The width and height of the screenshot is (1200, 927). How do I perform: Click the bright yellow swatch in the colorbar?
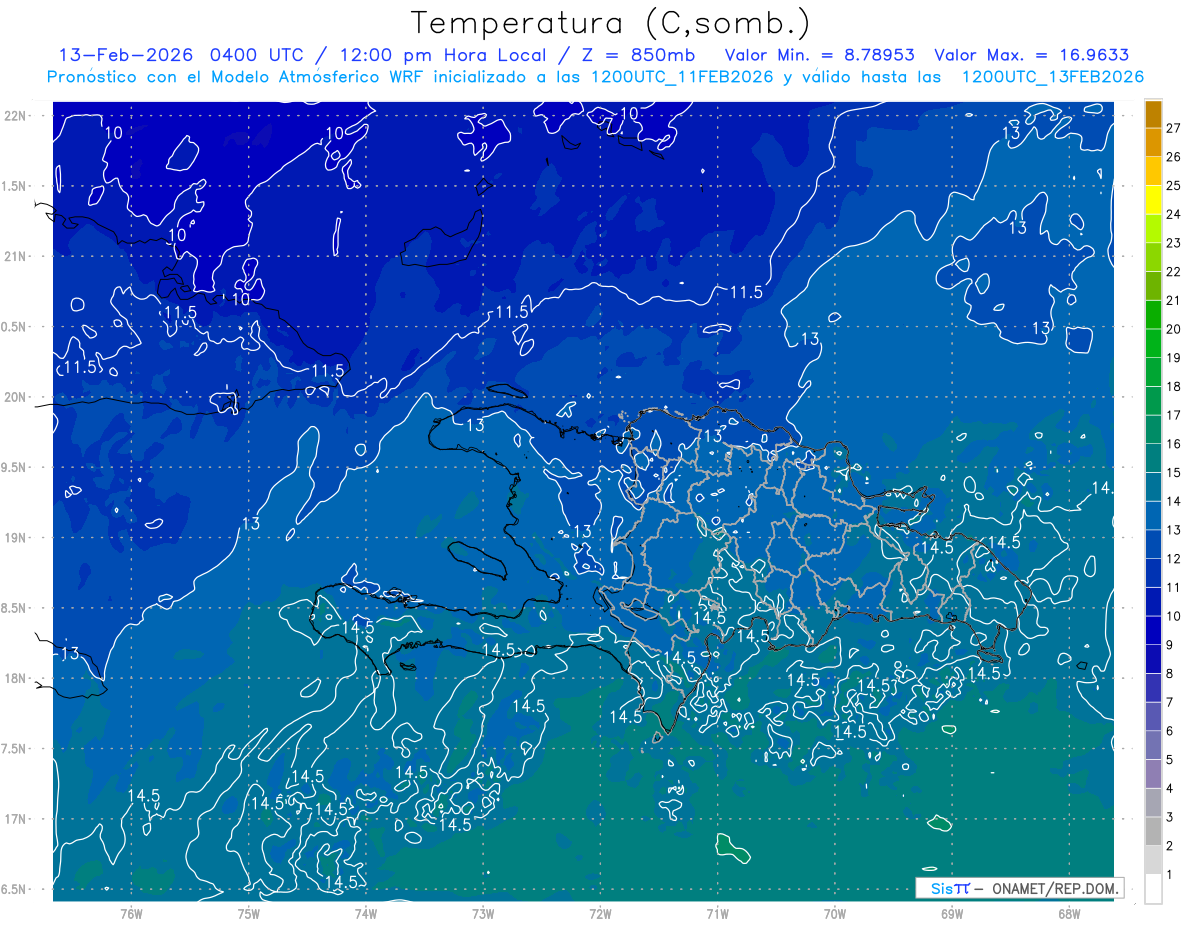pos(1153,200)
